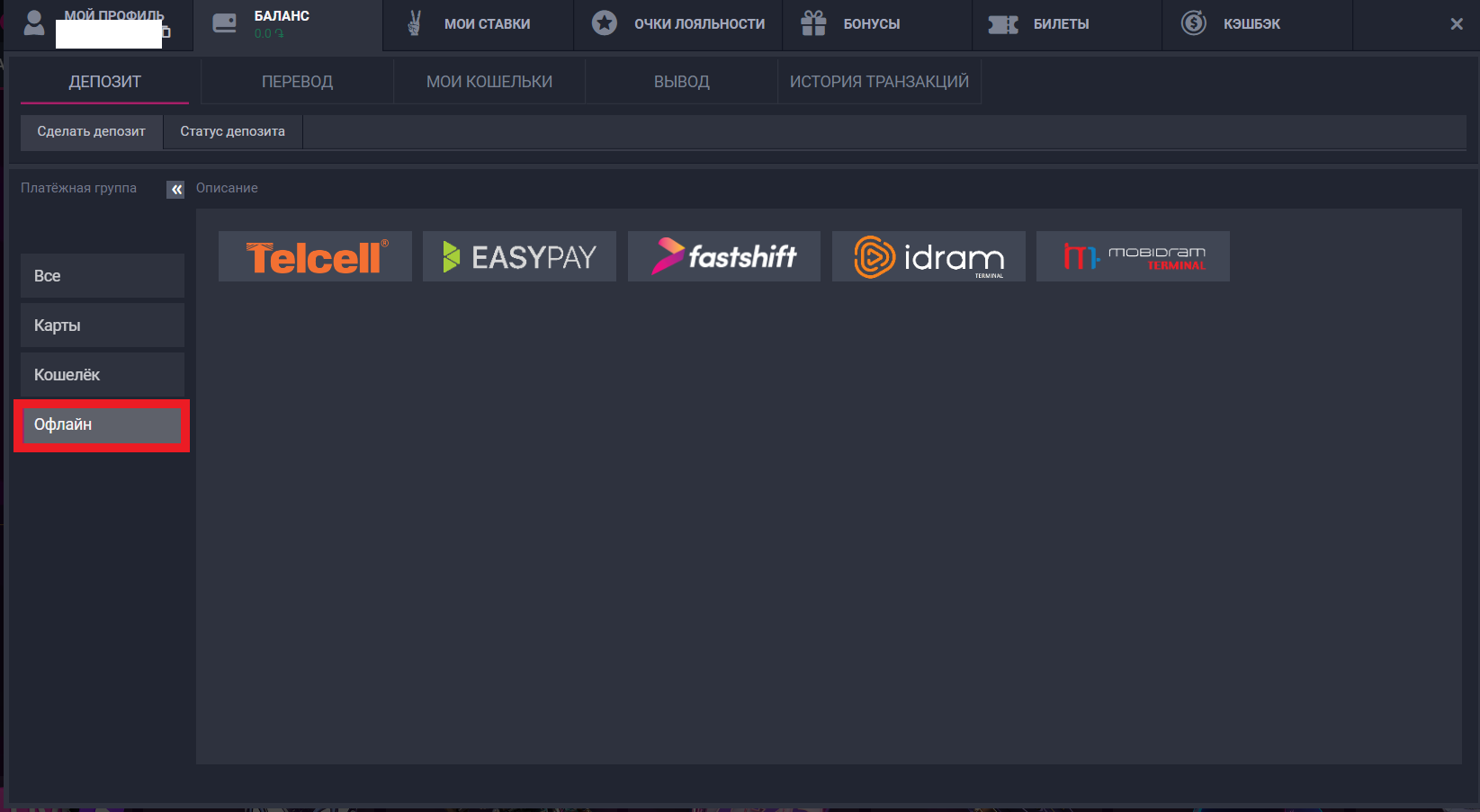The height and width of the screenshot is (812, 1480).
Task: Click the loyalty points star icon
Action: (x=605, y=22)
